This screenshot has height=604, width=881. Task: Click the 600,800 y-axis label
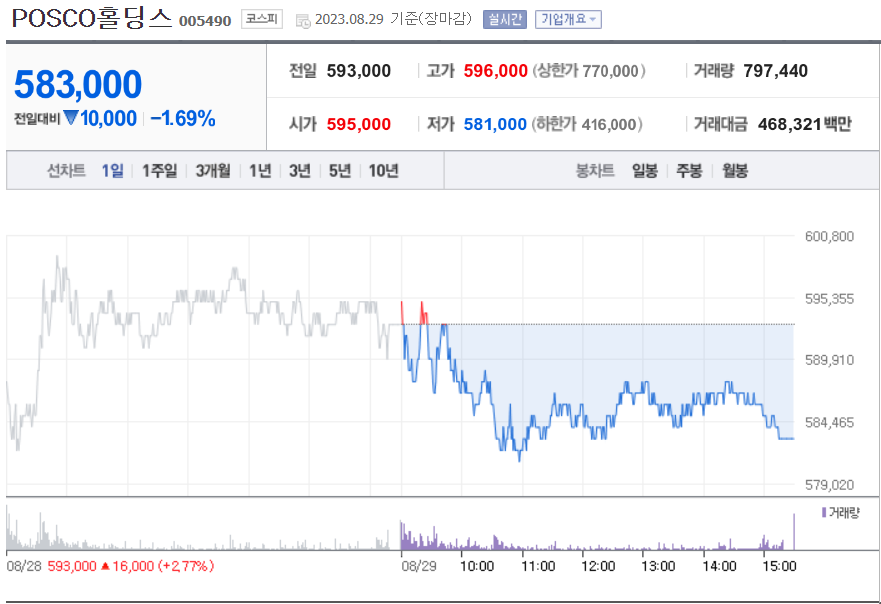(829, 236)
